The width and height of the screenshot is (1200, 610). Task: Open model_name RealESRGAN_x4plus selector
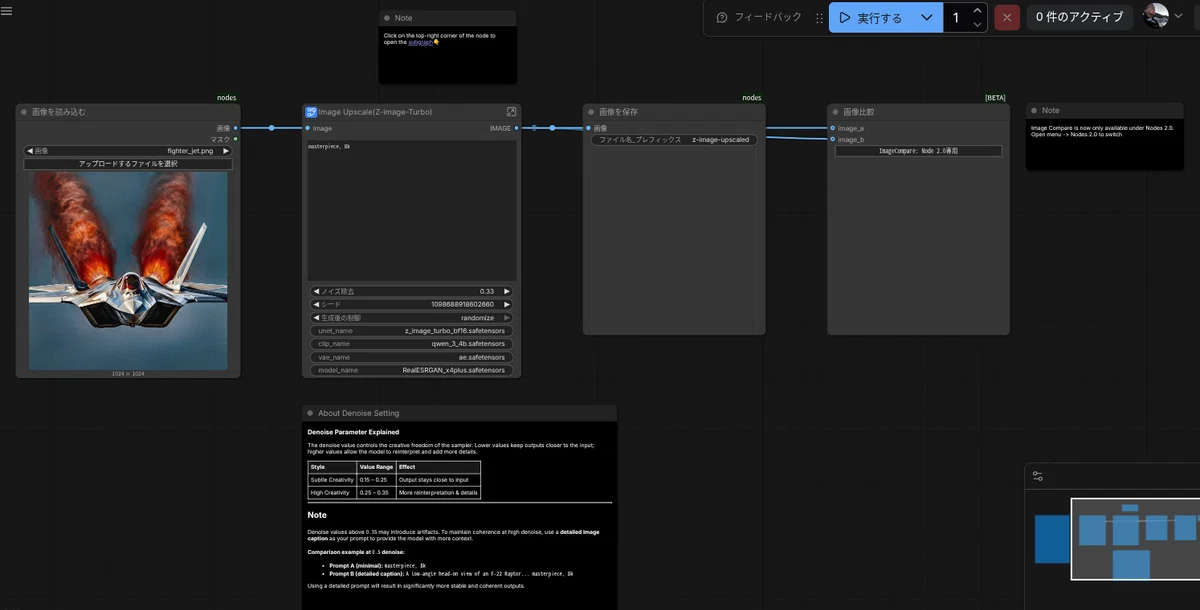tap(412, 370)
